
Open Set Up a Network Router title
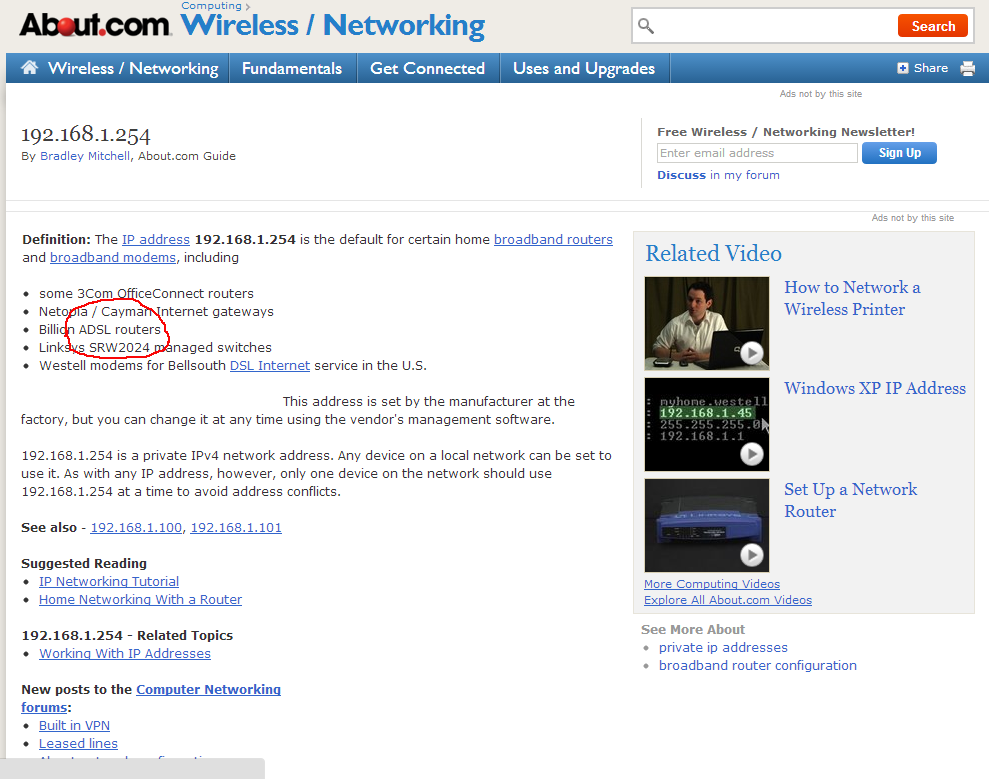[x=850, y=500]
